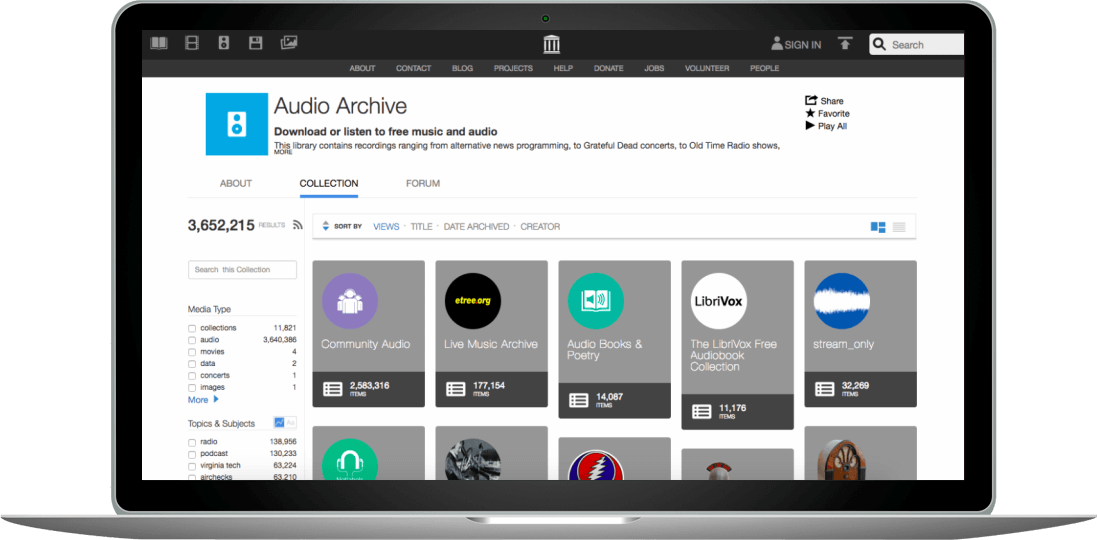Sort results by VIEWS

[x=386, y=227]
